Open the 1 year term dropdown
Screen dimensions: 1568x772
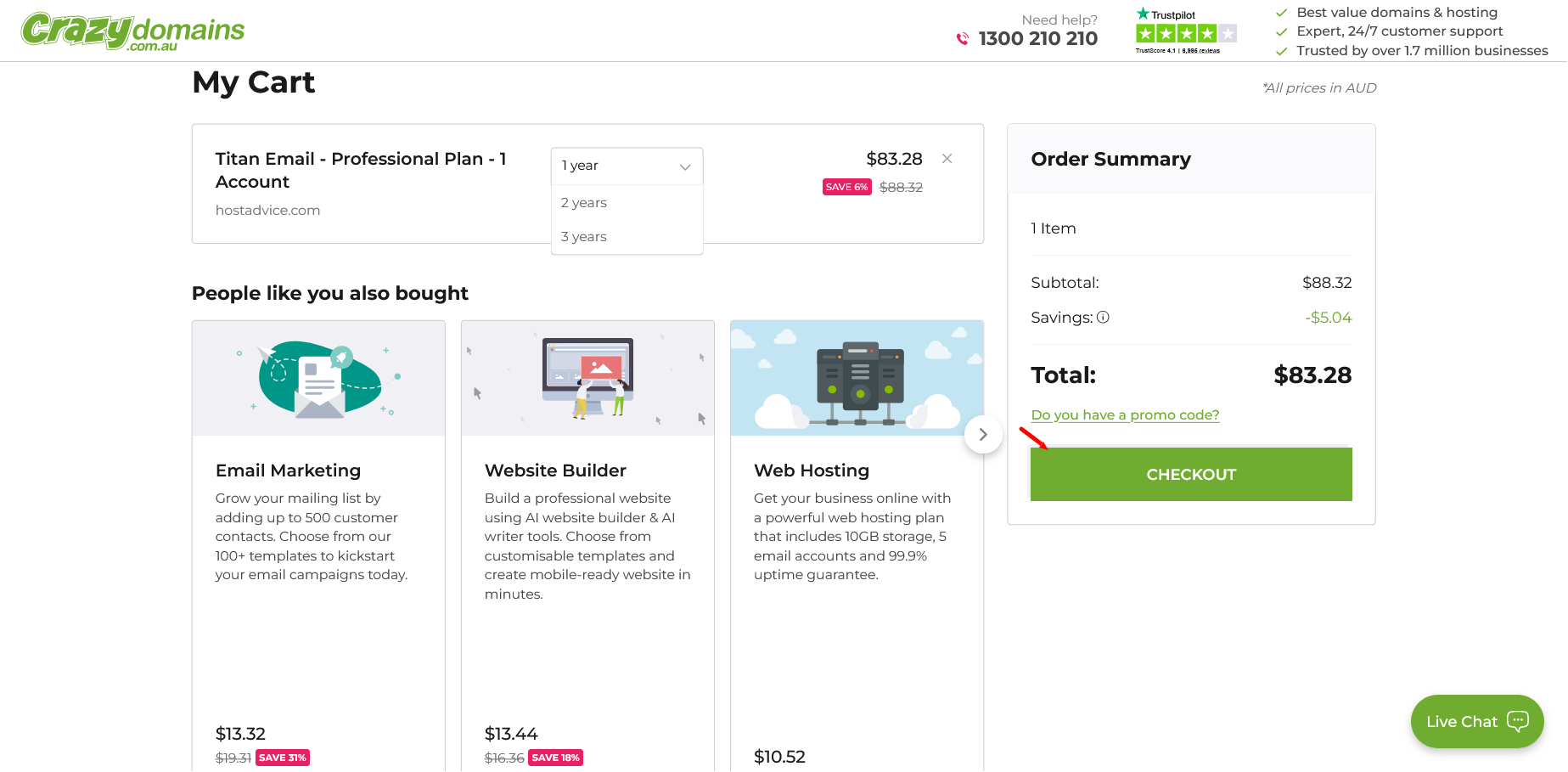627,166
